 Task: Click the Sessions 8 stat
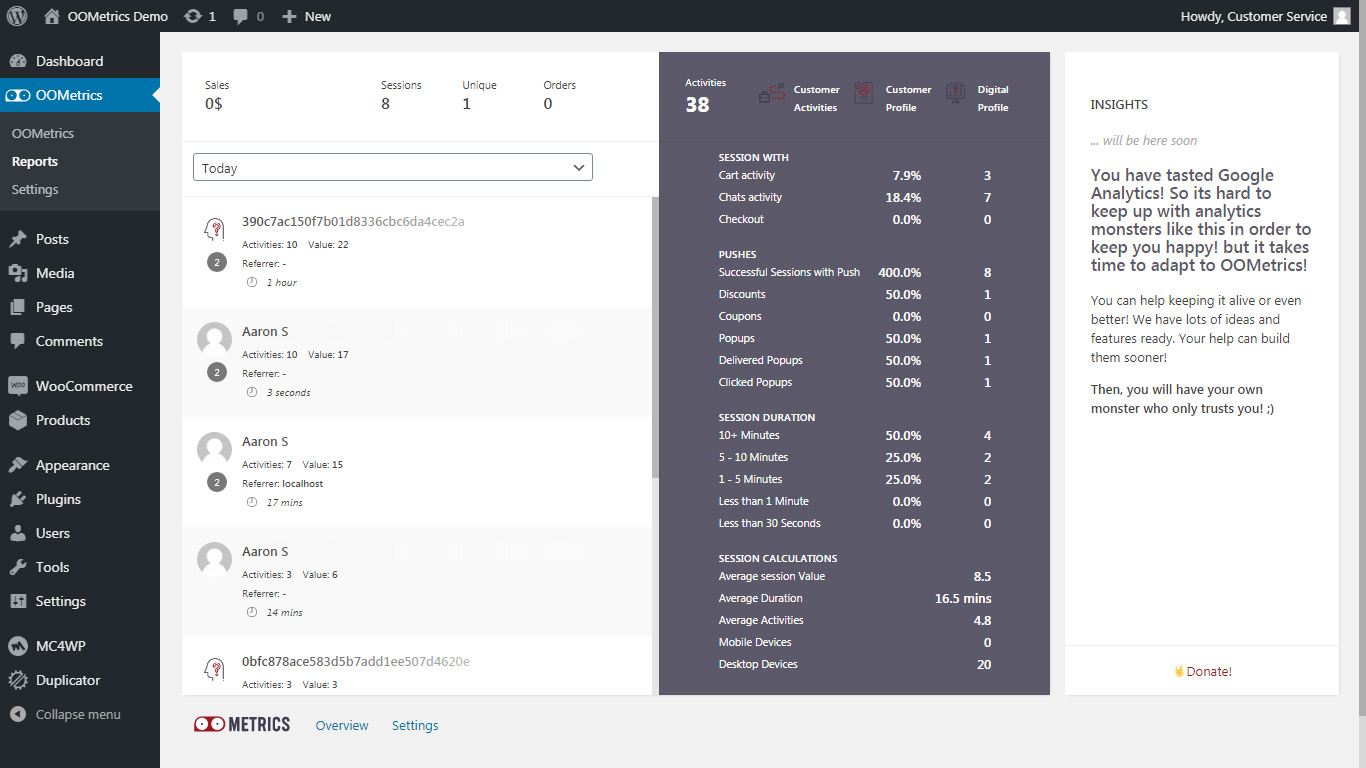pos(401,95)
